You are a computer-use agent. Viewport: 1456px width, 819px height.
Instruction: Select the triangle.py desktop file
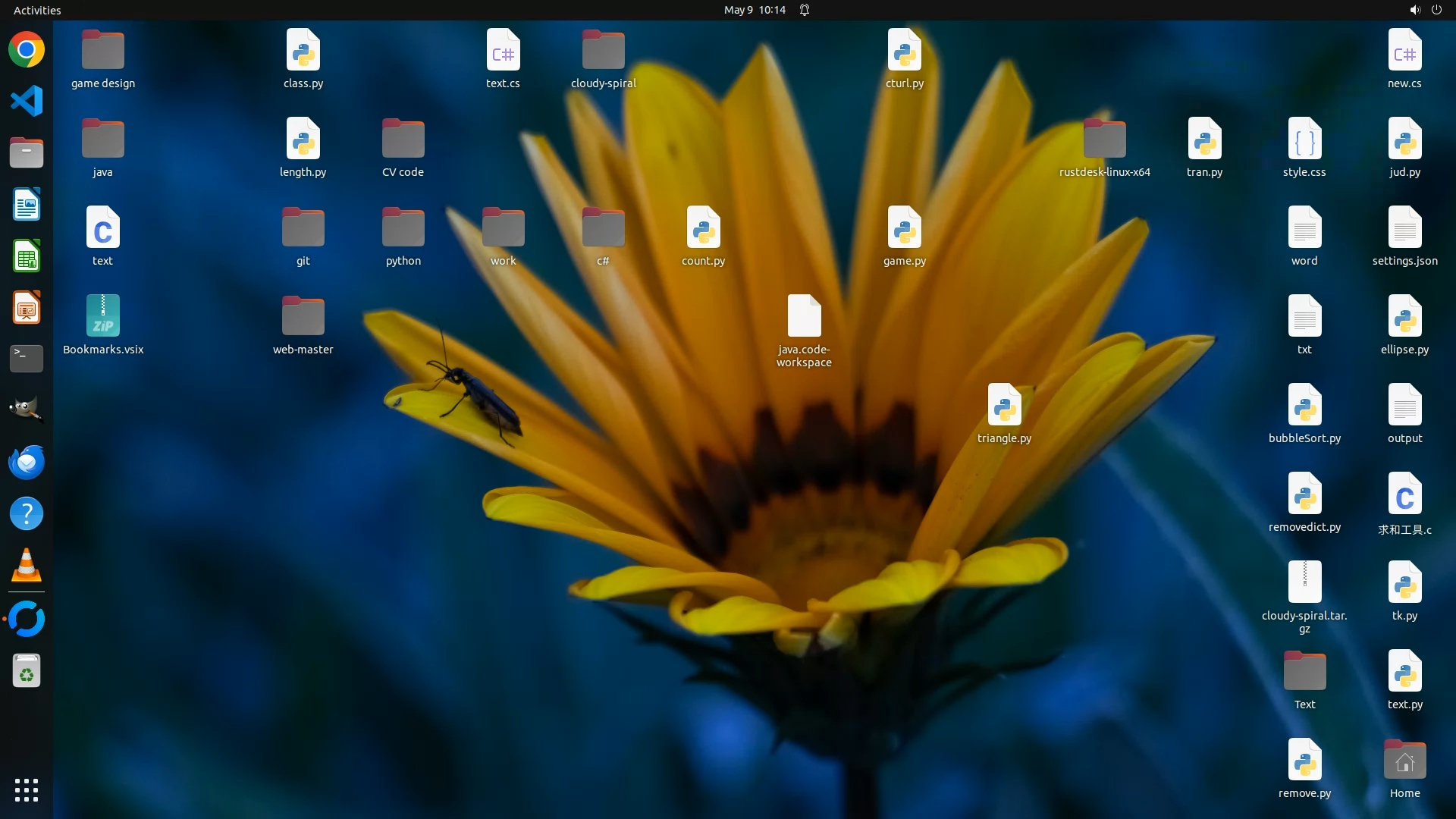click(x=1004, y=413)
